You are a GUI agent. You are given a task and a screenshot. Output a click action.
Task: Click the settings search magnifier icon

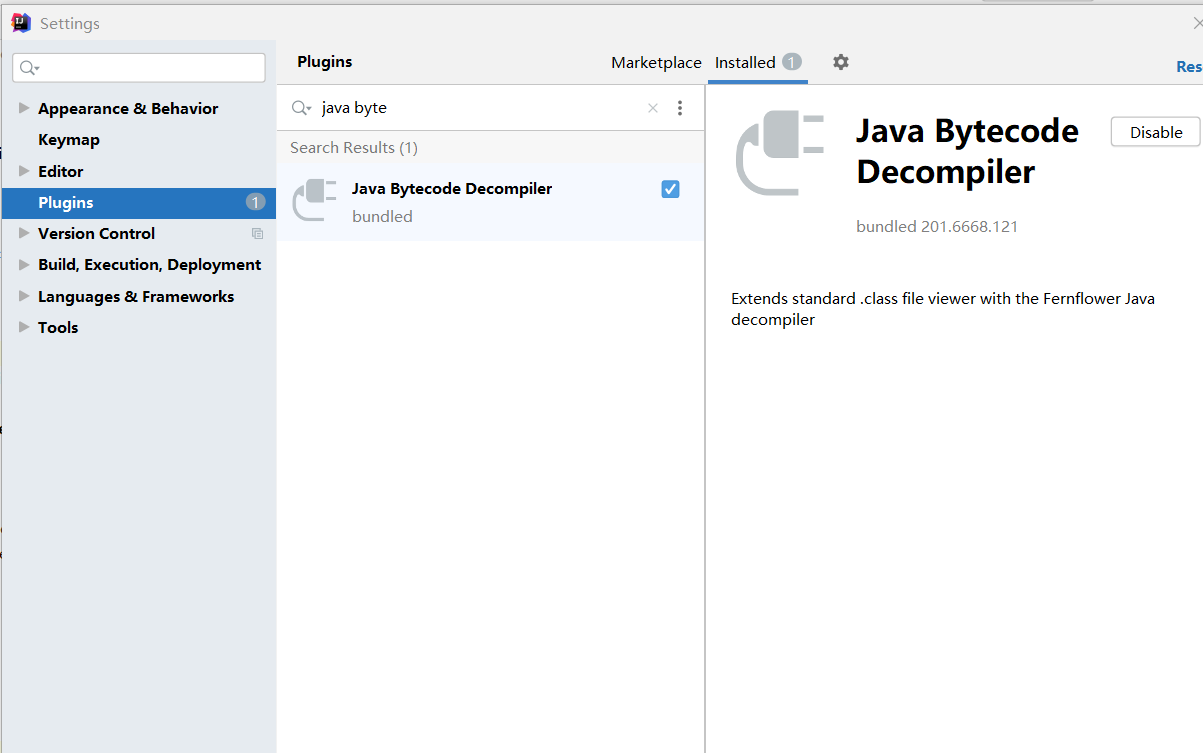coord(29,68)
